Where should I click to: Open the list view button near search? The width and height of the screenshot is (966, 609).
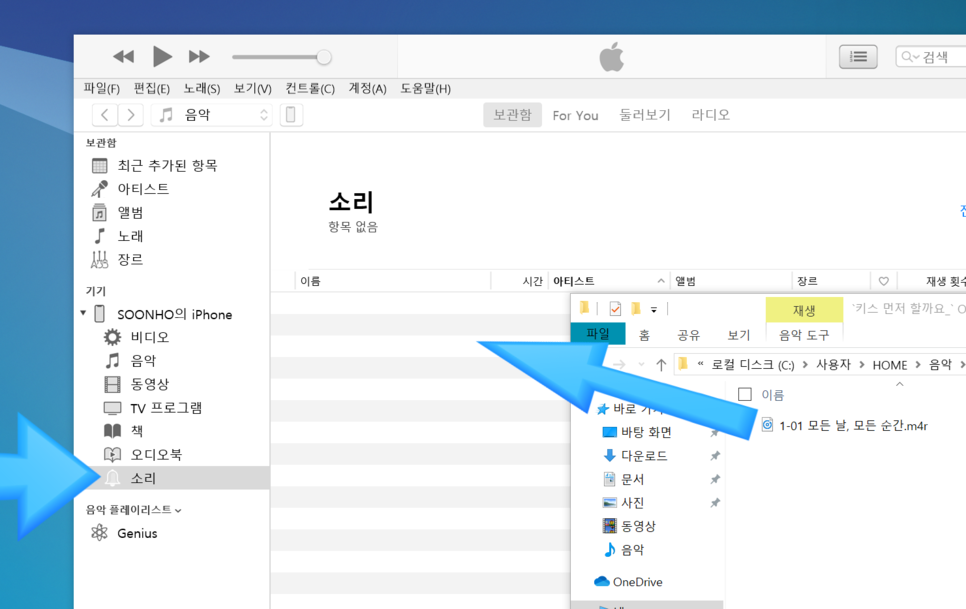pyautogui.click(x=858, y=57)
